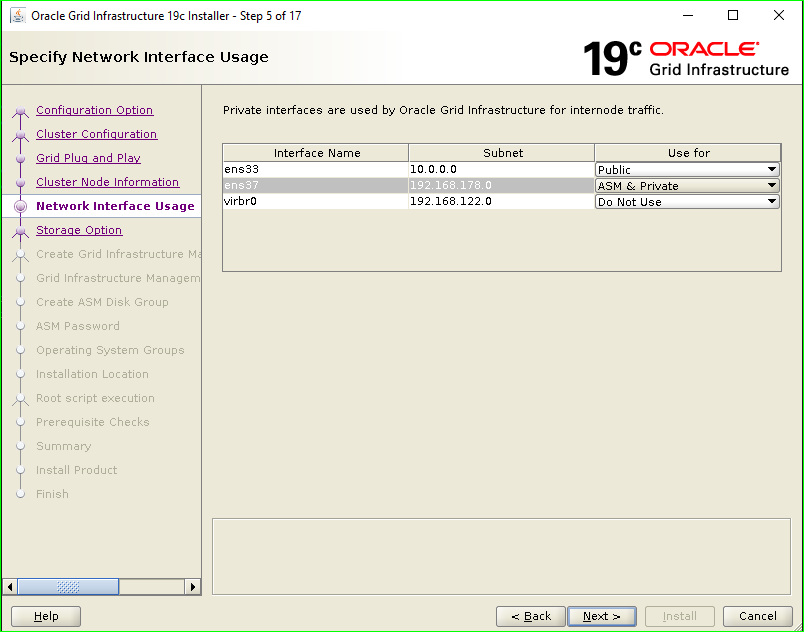The width and height of the screenshot is (804, 632).
Task: Click Network Interface Usage current step icon
Action: 21,206
